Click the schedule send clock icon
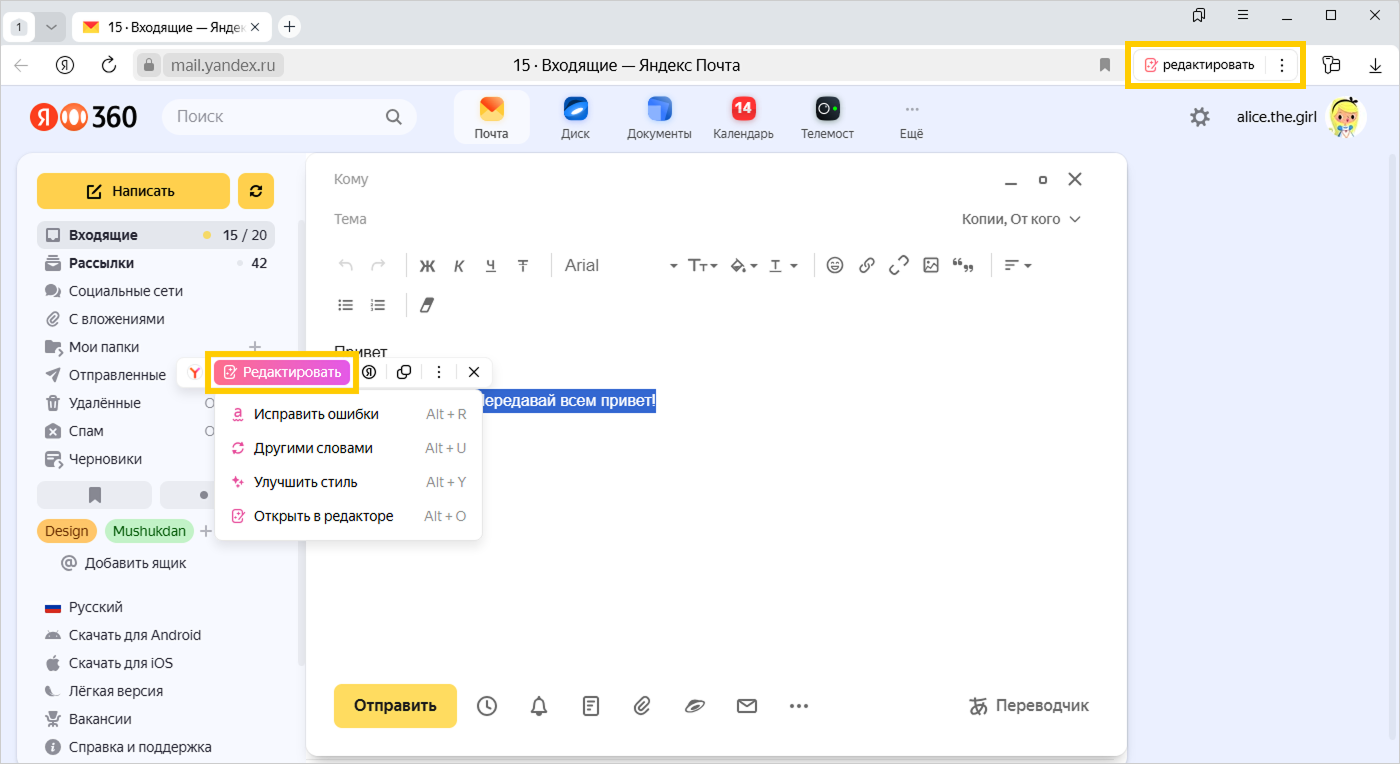This screenshot has width=1400, height=764. click(487, 706)
